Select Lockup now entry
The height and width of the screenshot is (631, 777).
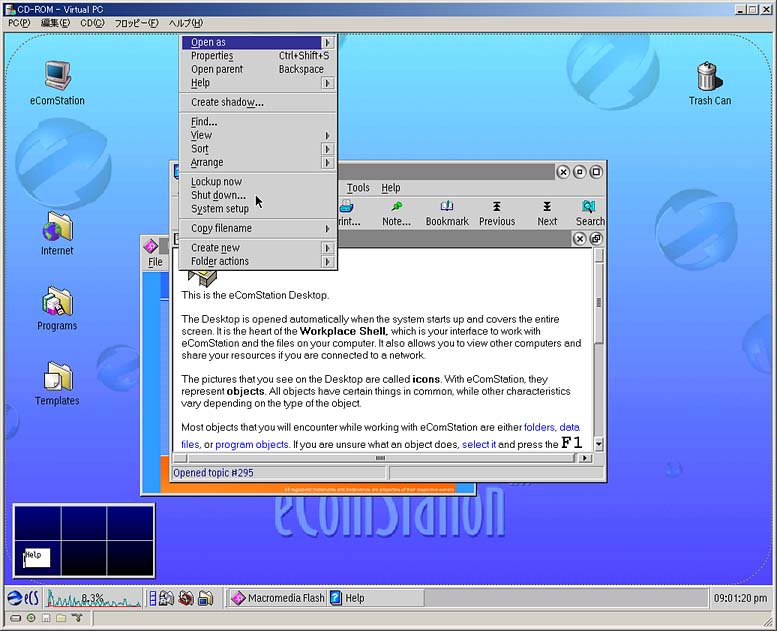[x=259, y=182]
